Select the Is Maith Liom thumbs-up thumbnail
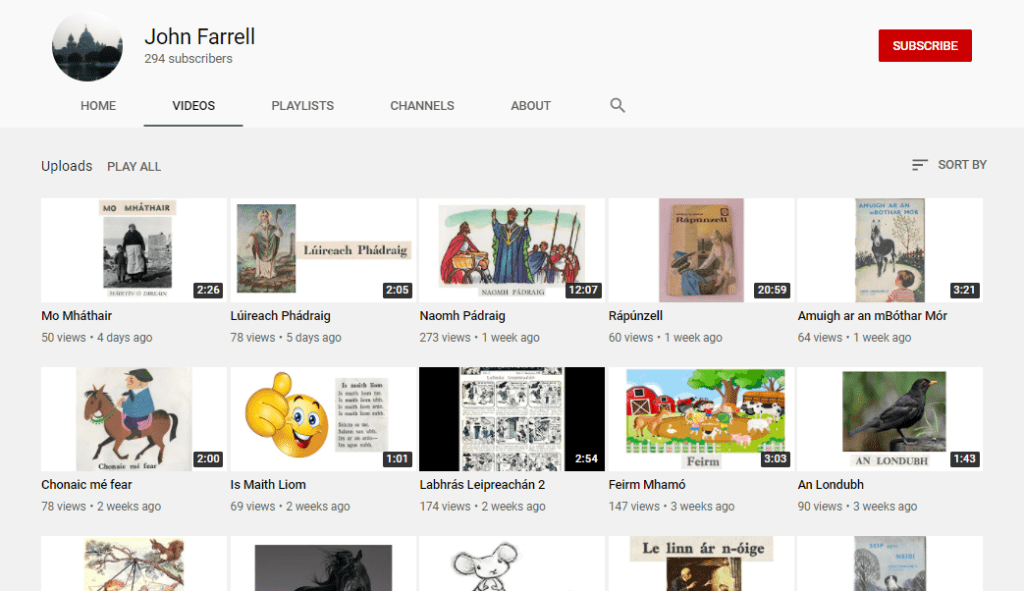 323,419
